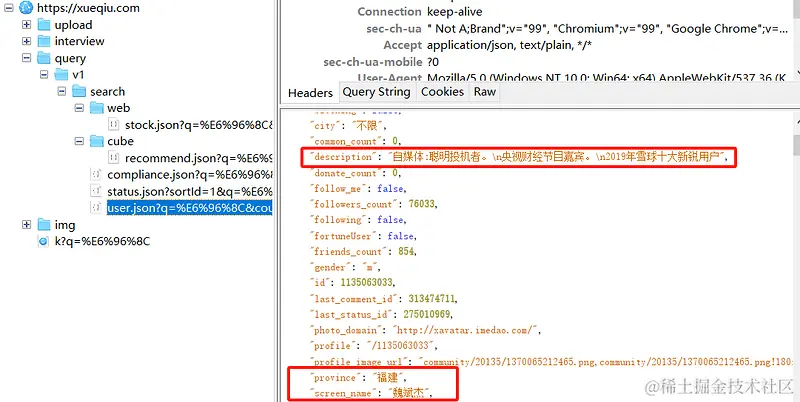The height and width of the screenshot is (402, 800).
Task: Select the img folder label
Action: pyautogui.click(x=65, y=225)
